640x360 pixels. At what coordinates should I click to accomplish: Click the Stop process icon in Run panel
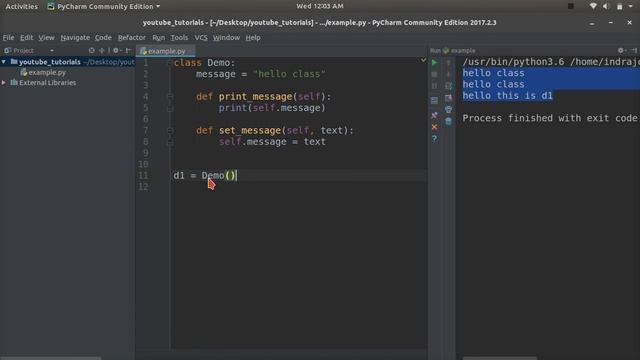click(434, 75)
